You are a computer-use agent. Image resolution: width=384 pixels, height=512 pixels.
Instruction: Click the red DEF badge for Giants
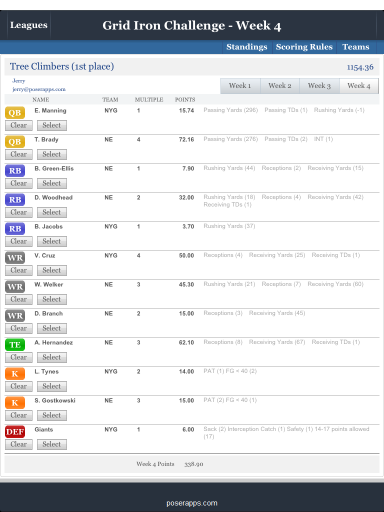[x=15, y=432]
